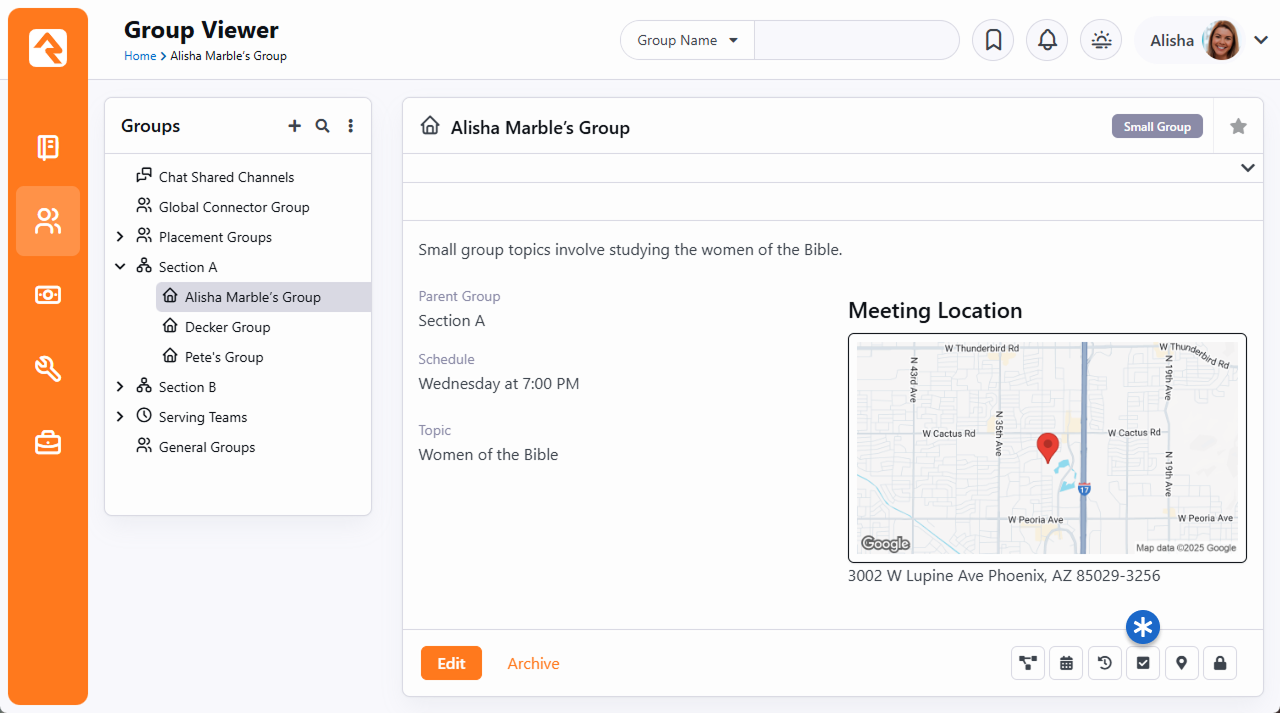Click the attendance checkmark icon
This screenshot has width=1280, height=713.
[x=1143, y=663]
